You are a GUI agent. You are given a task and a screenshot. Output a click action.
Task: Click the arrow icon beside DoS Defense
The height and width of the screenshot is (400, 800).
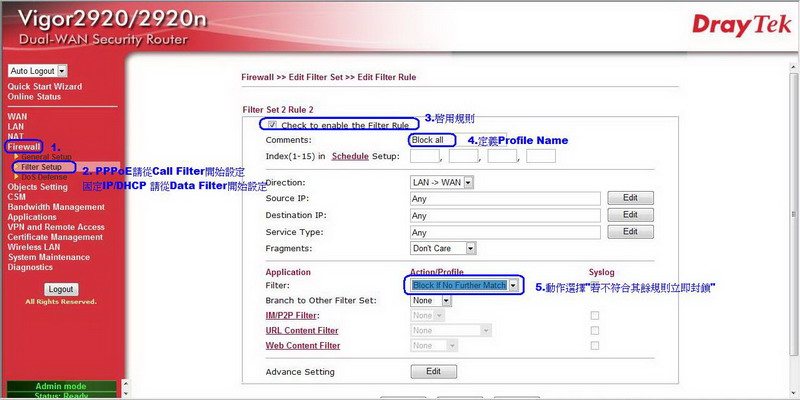pyautogui.click(x=17, y=177)
